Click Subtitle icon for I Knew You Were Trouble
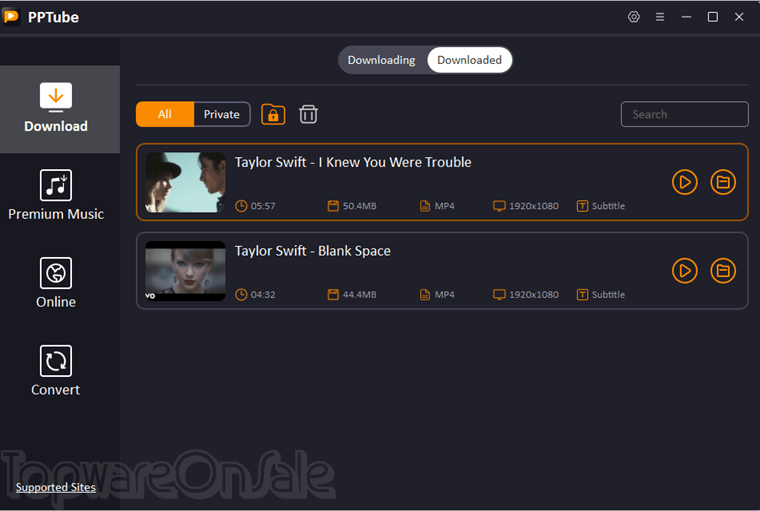The image size is (760, 511). [x=582, y=206]
